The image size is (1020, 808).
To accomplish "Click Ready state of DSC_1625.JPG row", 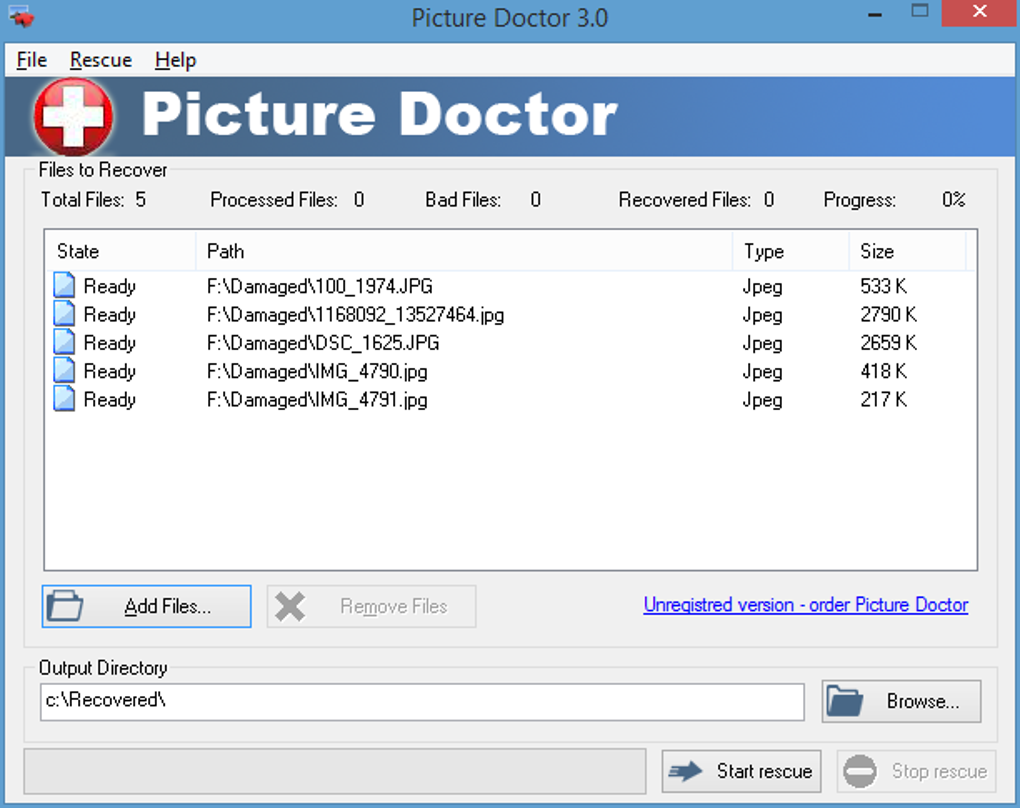I will point(109,343).
